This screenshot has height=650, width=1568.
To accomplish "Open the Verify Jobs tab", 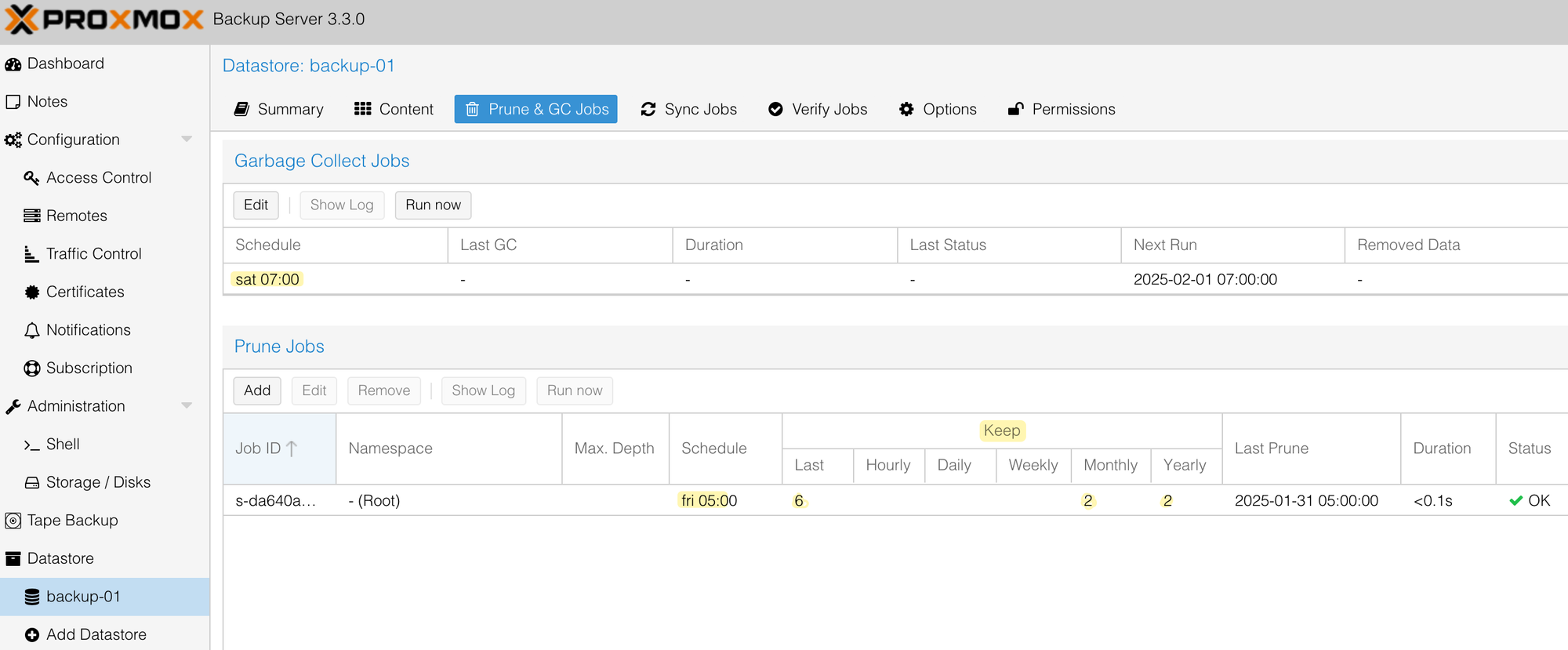I will click(818, 109).
